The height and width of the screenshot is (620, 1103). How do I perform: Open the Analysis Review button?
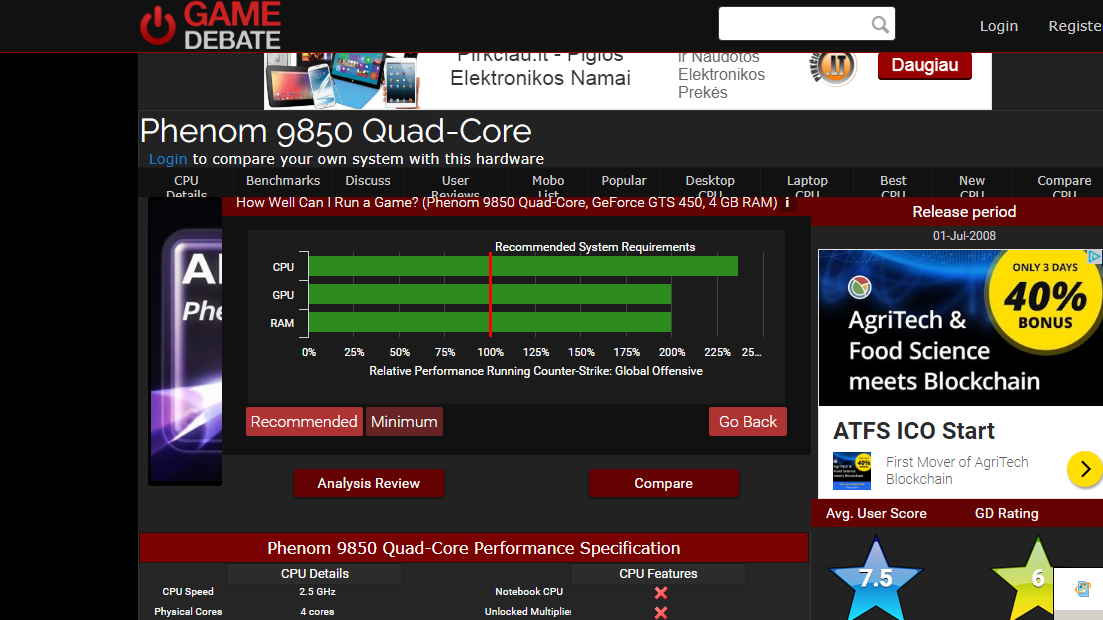(369, 483)
